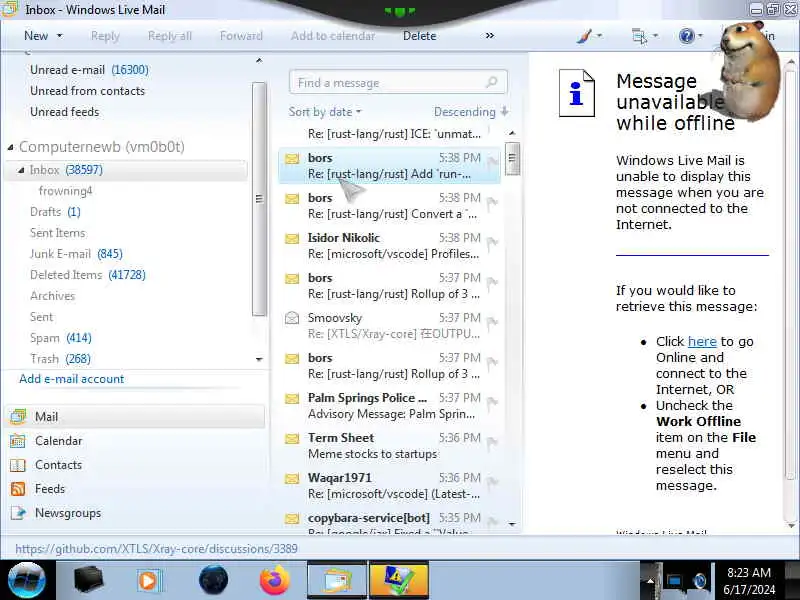Click the folder pane scrollbar thumb
The width and height of the screenshot is (800, 600).
coord(259,199)
